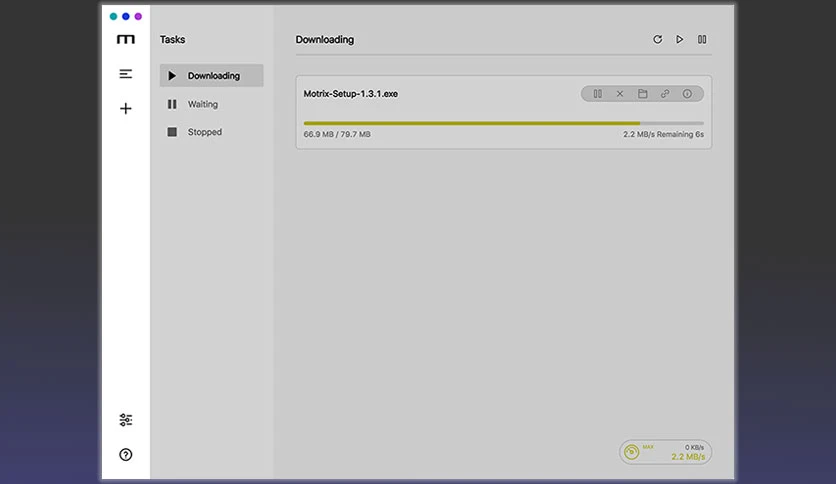Open preferences sliders icon

click(126, 420)
